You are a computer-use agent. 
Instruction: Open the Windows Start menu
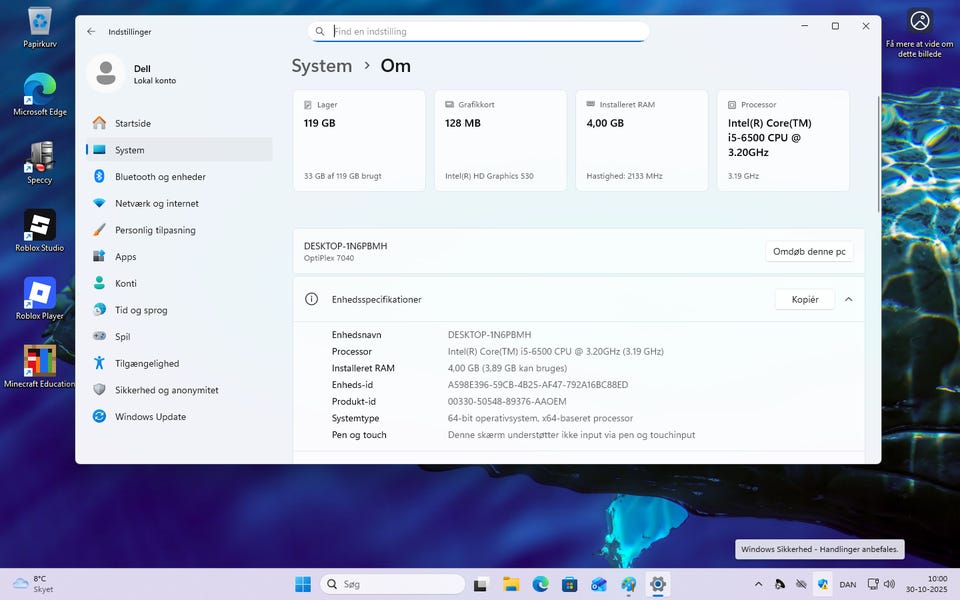[x=302, y=584]
